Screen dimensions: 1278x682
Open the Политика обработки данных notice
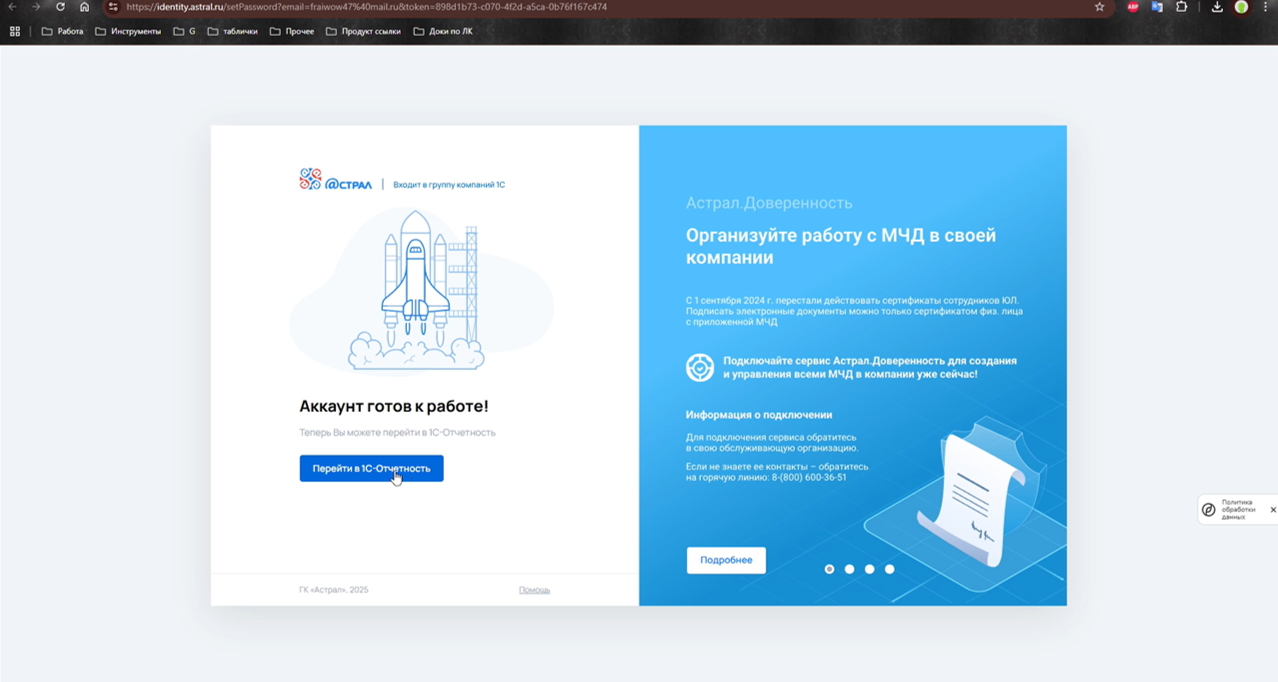pos(1237,510)
